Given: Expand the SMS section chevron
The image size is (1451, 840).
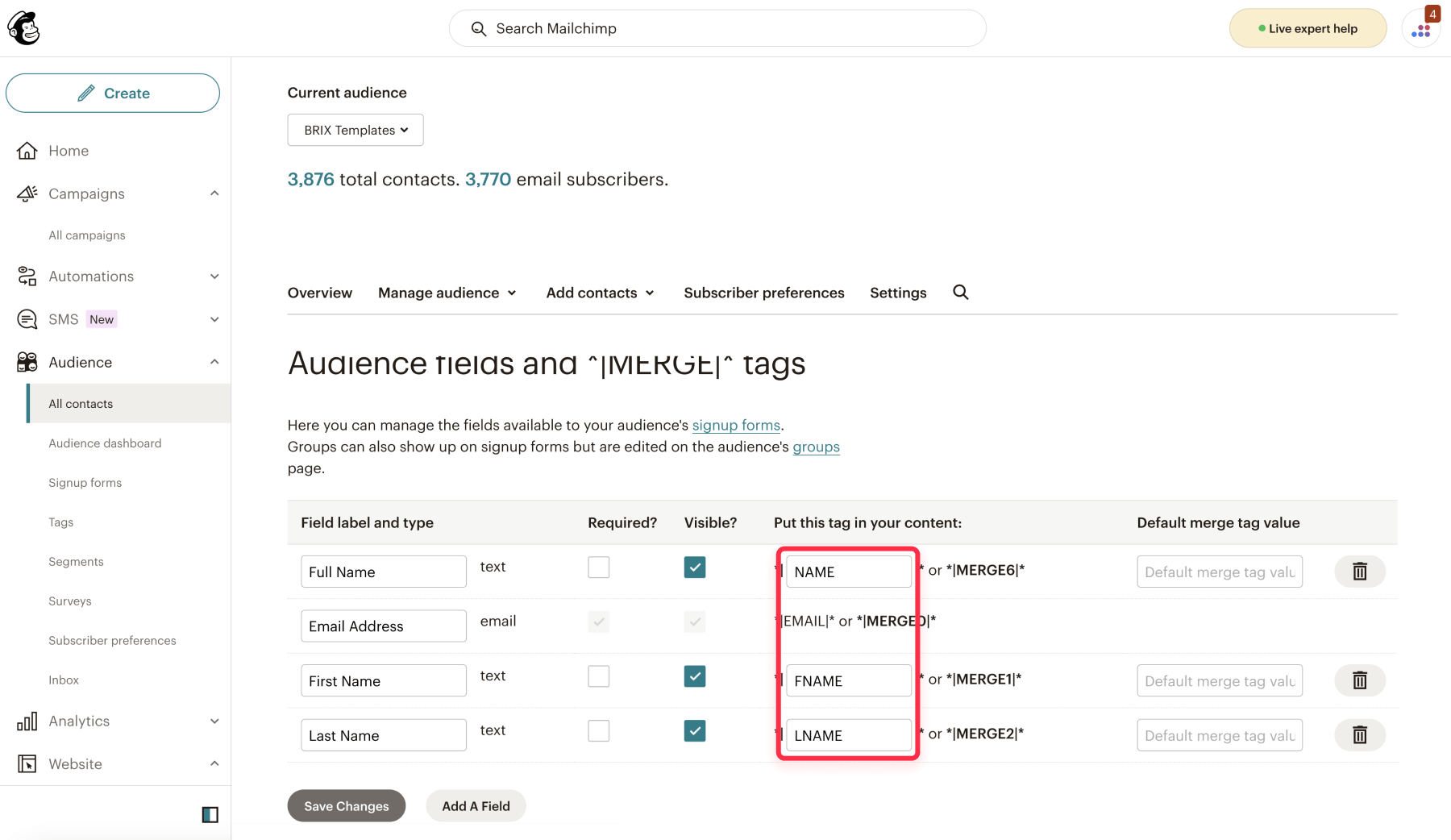Looking at the screenshot, I should click(x=214, y=319).
